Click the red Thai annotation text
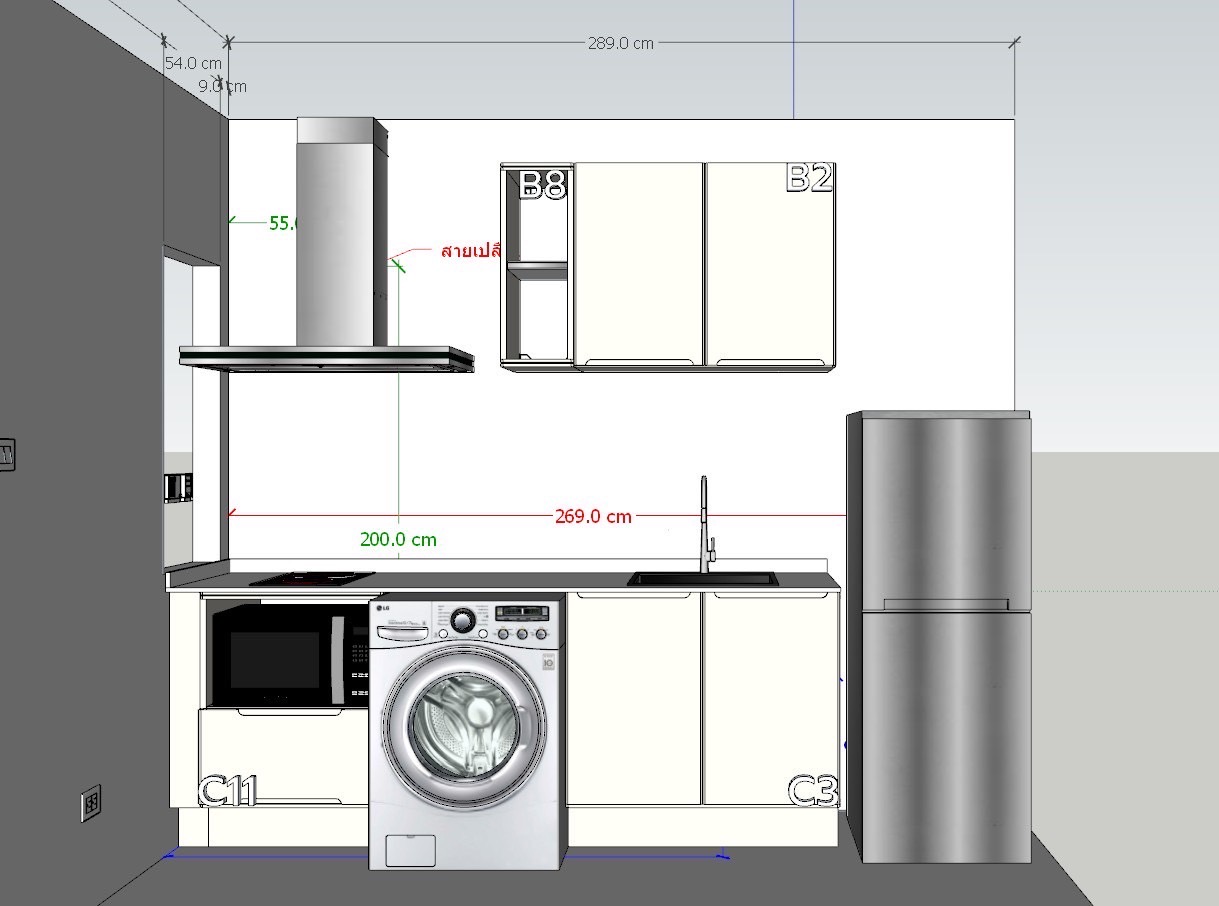Screen dimensions: 1219x906 pyautogui.click(x=469, y=250)
